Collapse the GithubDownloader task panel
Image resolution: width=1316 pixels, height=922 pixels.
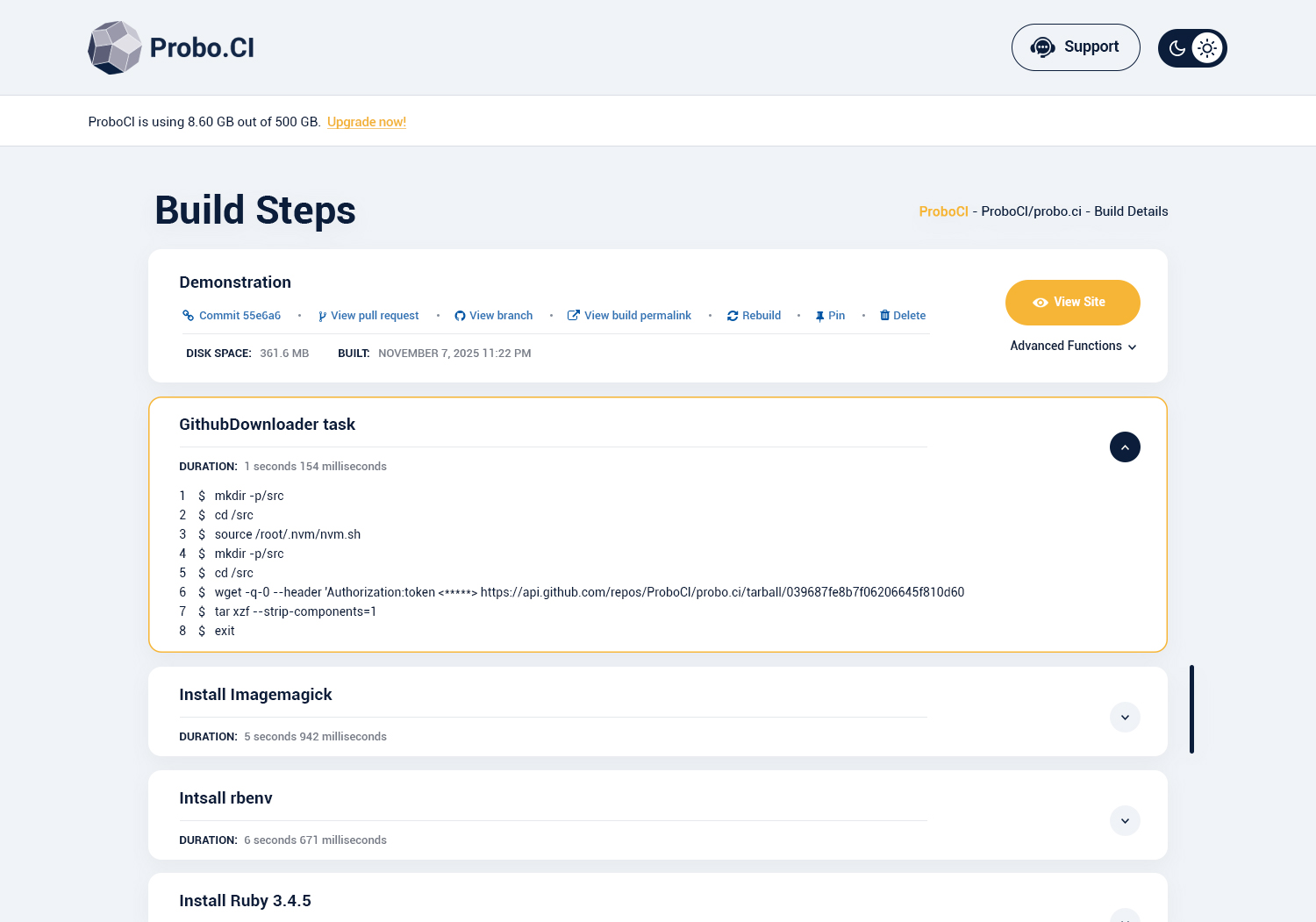(1125, 447)
